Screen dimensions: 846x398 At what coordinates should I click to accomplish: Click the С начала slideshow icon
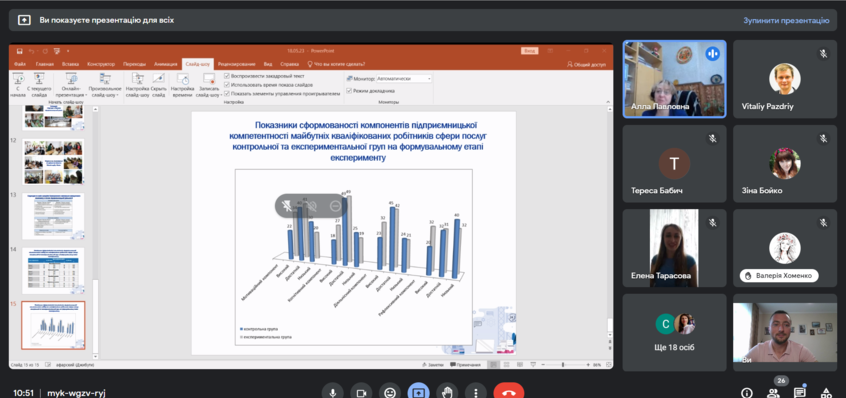coord(18,85)
